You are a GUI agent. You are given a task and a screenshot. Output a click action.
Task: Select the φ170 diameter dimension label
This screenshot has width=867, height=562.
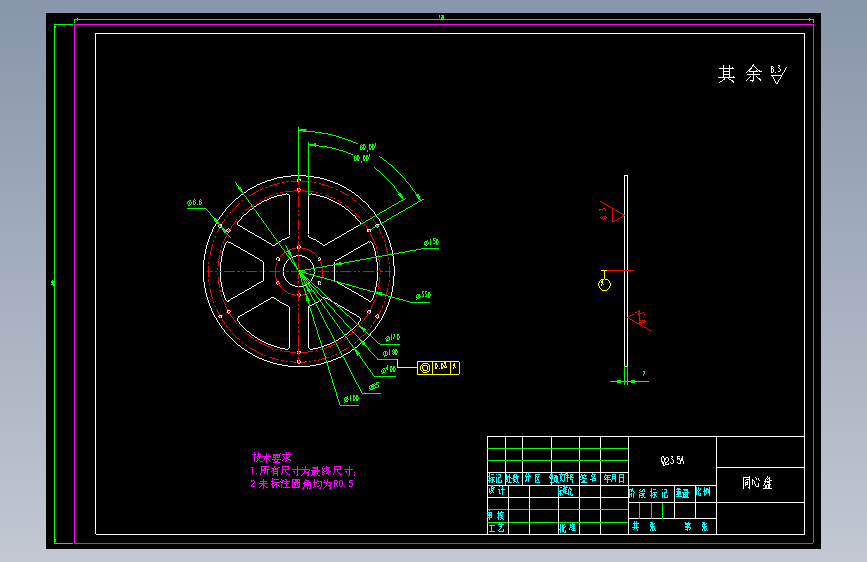[x=393, y=337]
